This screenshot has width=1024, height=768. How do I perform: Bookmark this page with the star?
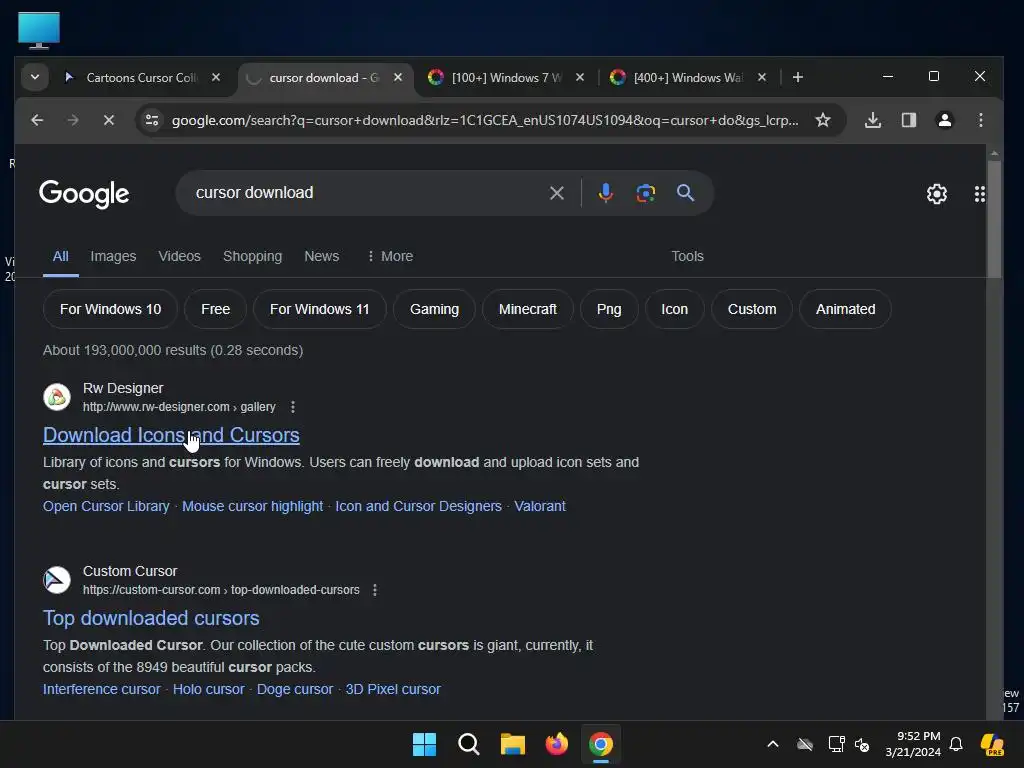coord(823,120)
